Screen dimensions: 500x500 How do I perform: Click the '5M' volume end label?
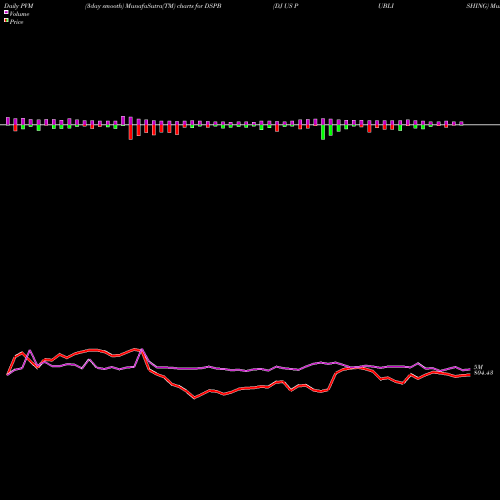click(x=478, y=367)
